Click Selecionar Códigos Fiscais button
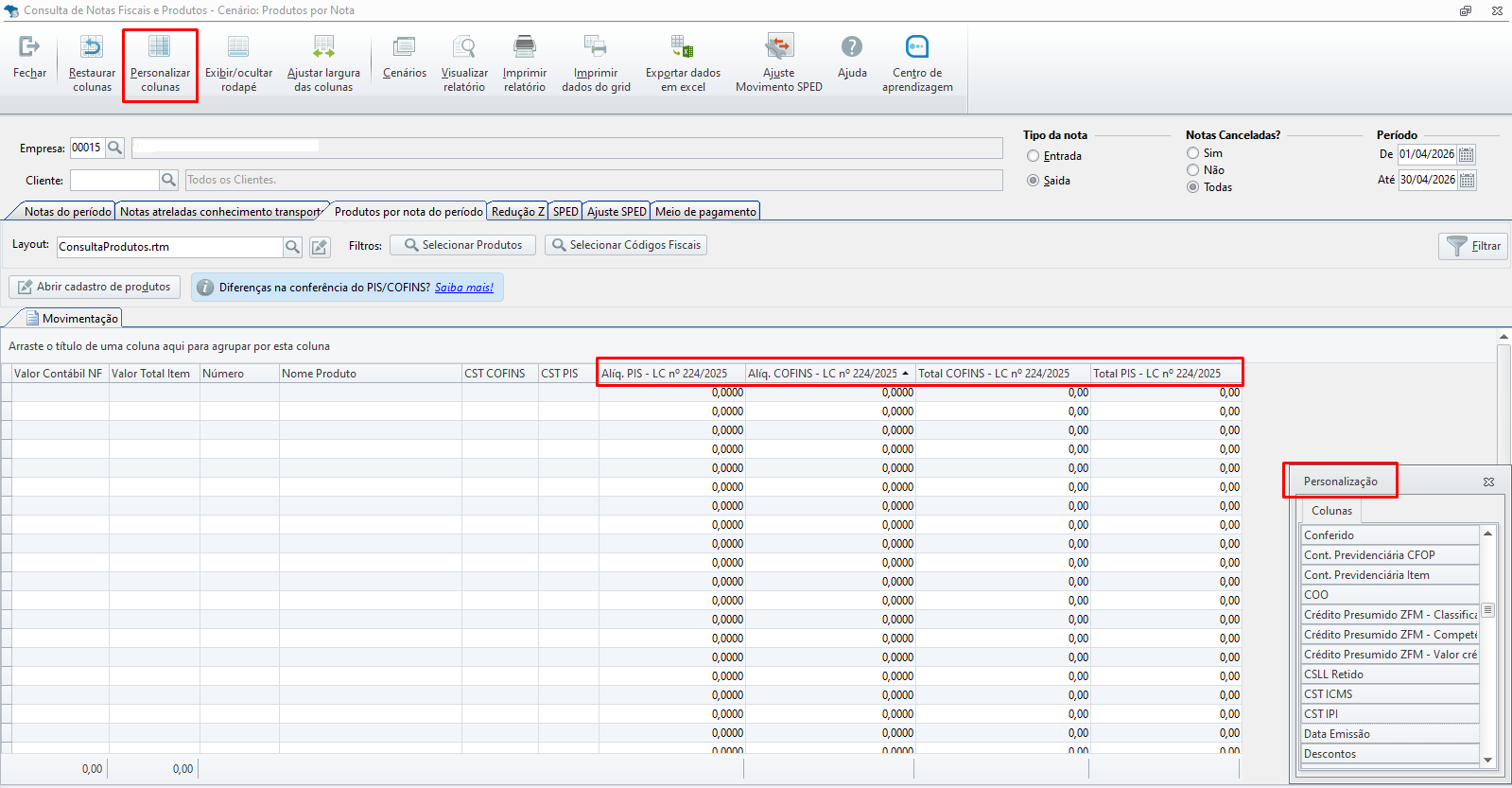Image resolution: width=1512 pixels, height=788 pixels. pos(626,245)
